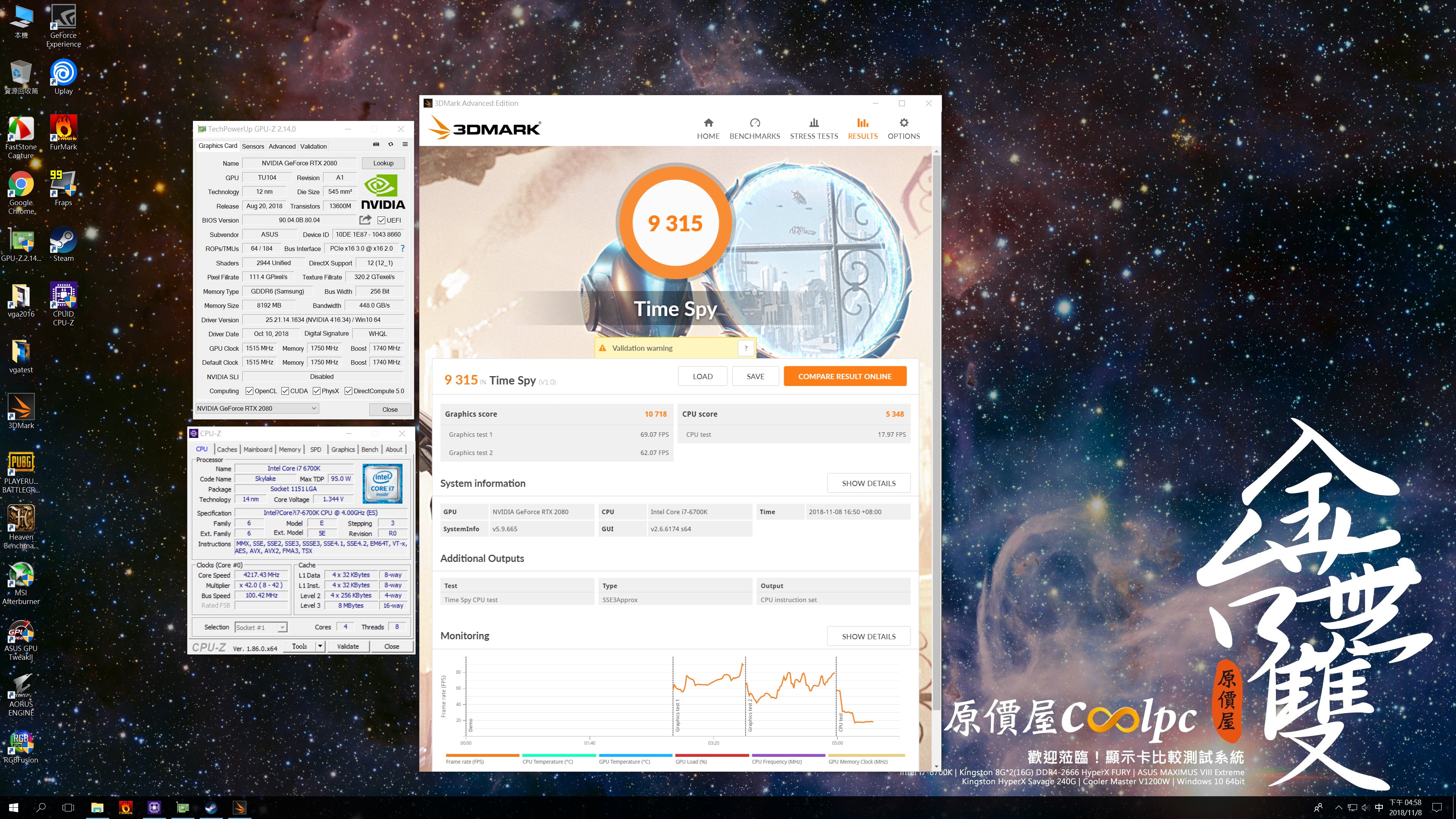The image size is (1456, 819).
Task: Open 3DMark BENCHMARKS section
Action: pos(755,129)
